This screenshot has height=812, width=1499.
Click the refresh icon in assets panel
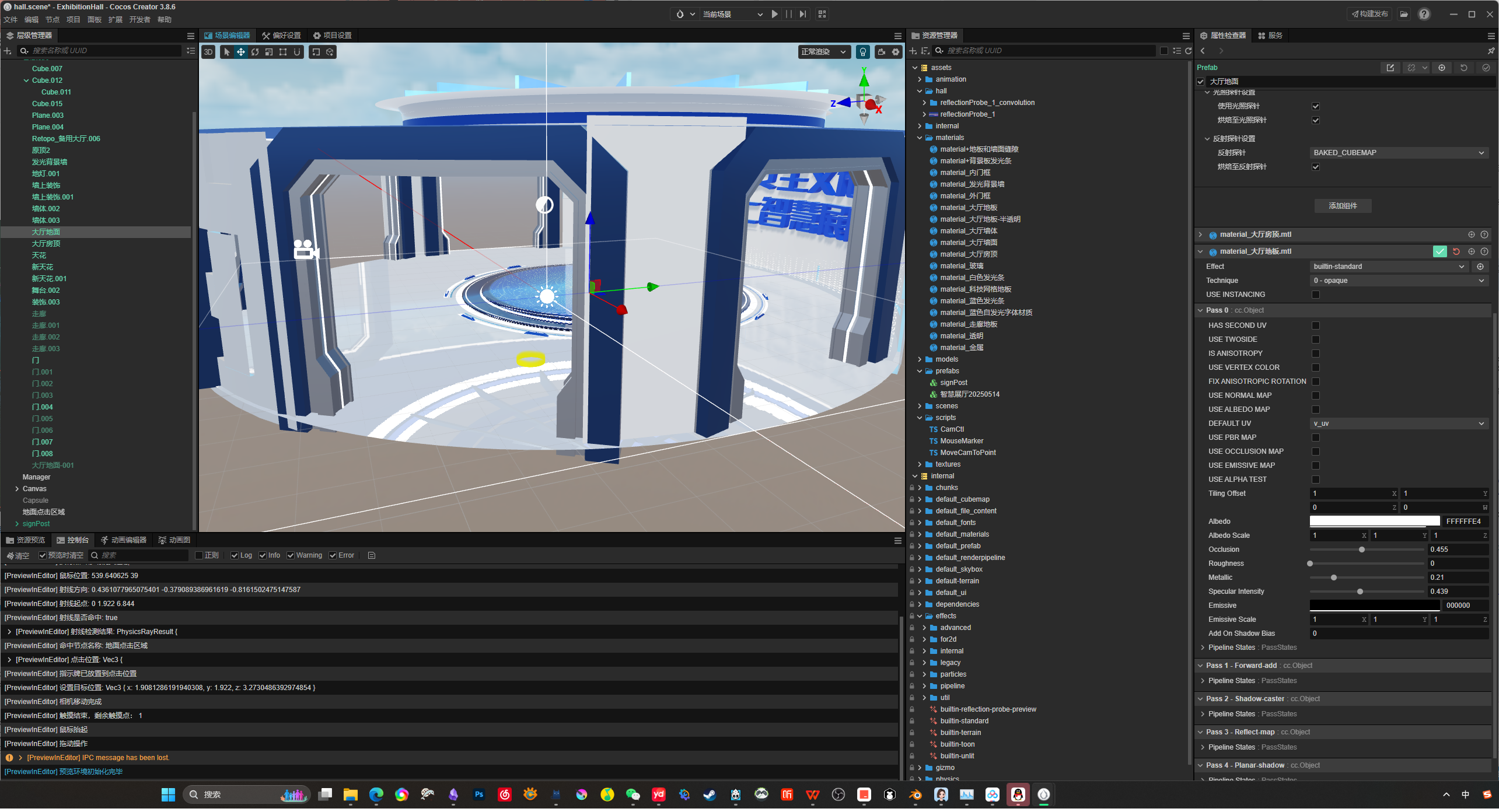point(1188,51)
